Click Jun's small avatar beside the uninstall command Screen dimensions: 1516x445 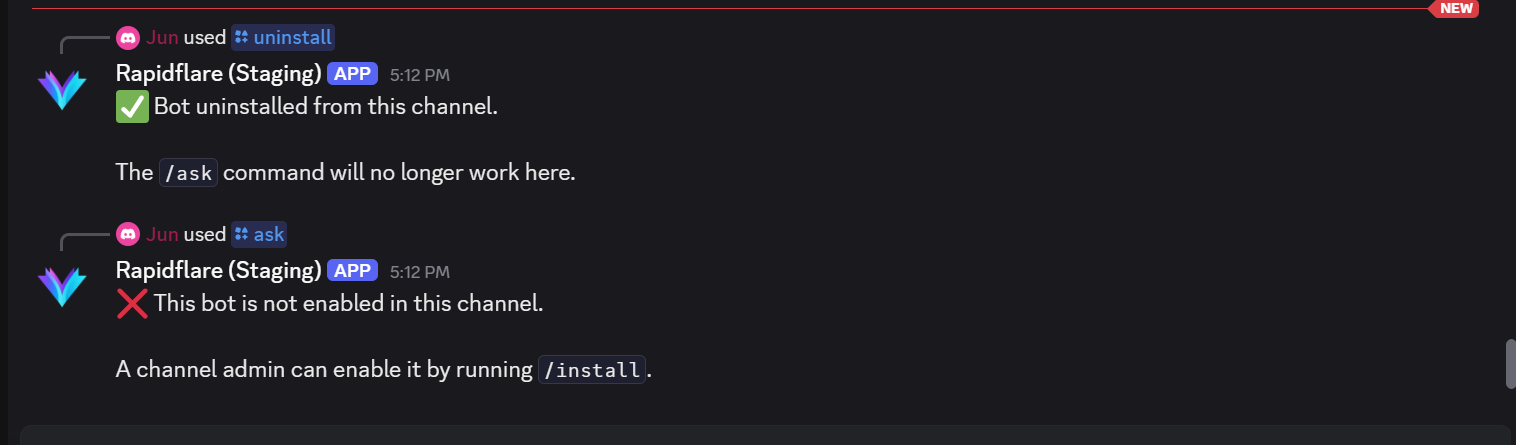[x=128, y=38]
